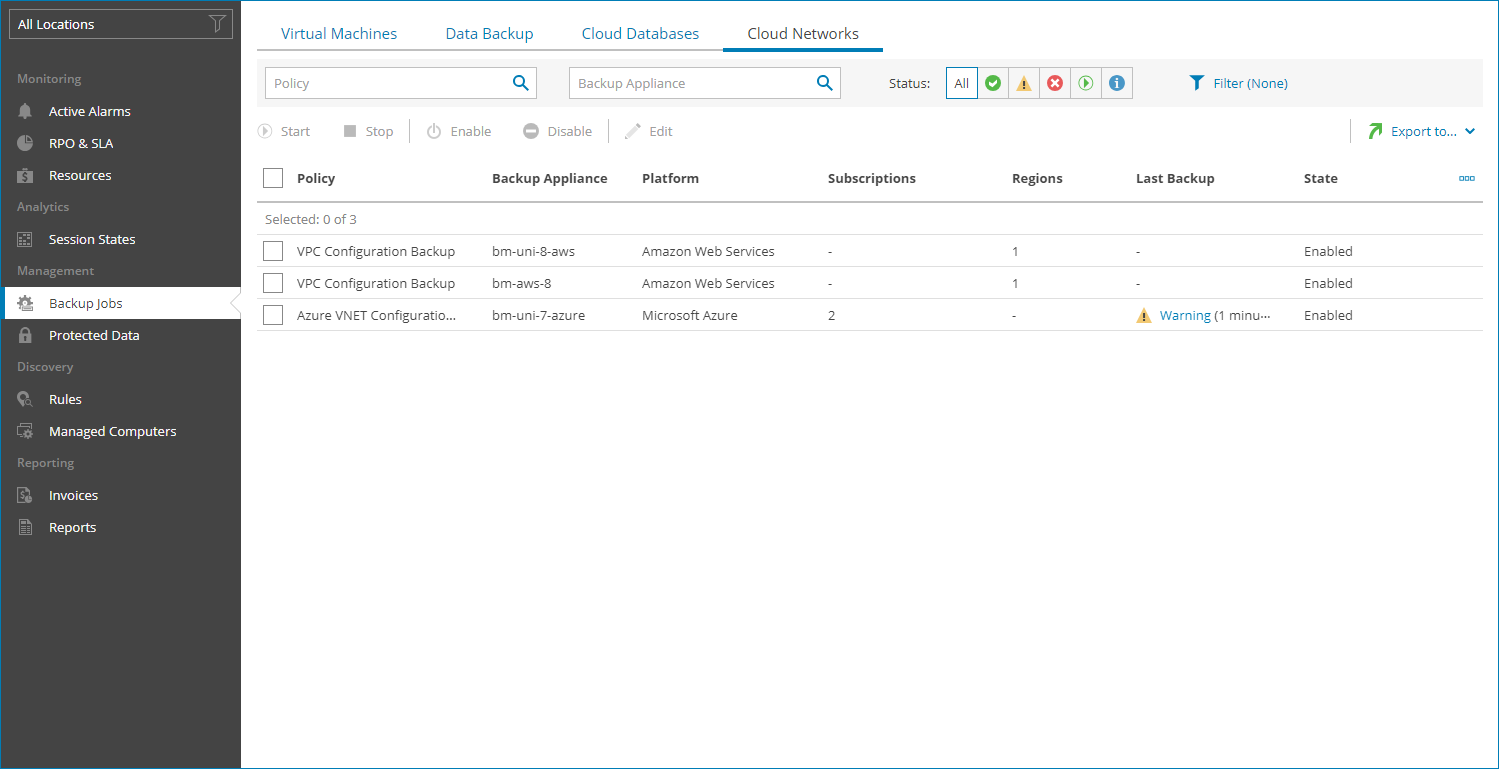Click the search icon in Backup Appliance field
The width and height of the screenshot is (1499, 769).
pyautogui.click(x=824, y=83)
